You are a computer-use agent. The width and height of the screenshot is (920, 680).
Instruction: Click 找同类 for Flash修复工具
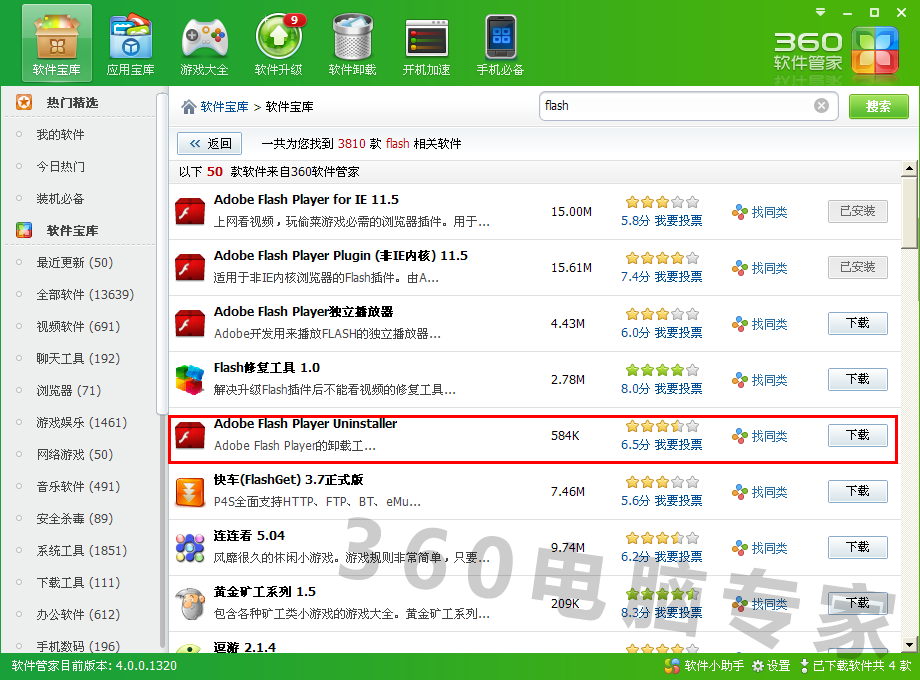pyautogui.click(x=759, y=380)
